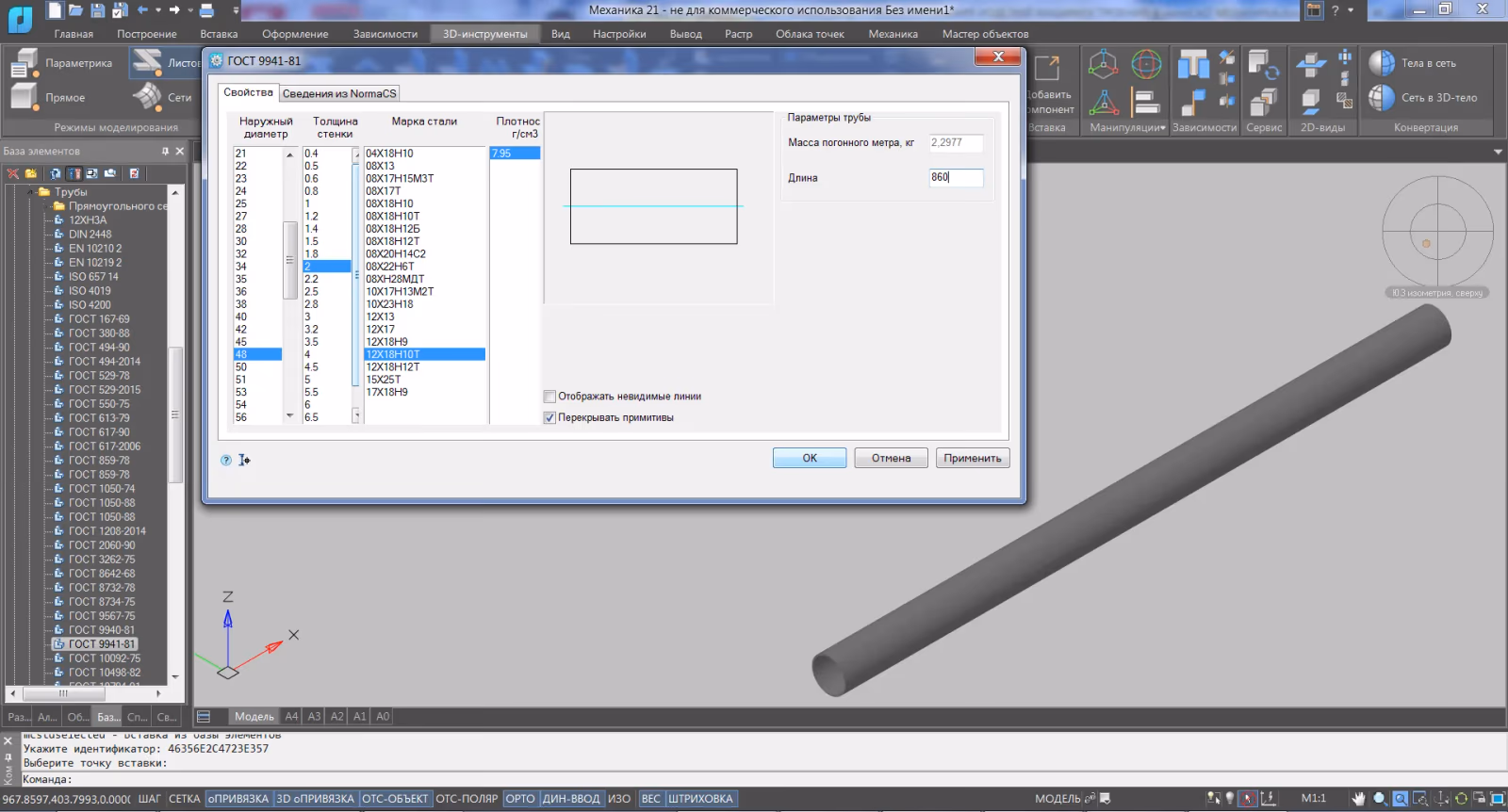Open the drawing area menu arrow at top right
Image resolution: width=1508 pixels, height=812 pixels.
coord(1498,151)
